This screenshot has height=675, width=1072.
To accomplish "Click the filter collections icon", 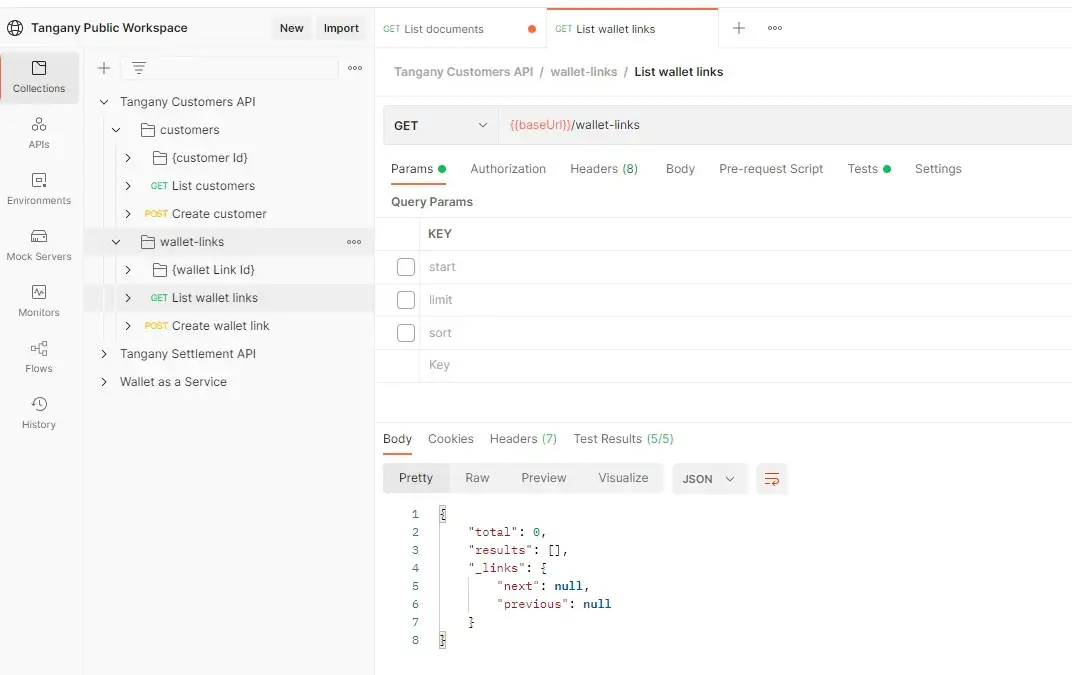I will (139, 68).
